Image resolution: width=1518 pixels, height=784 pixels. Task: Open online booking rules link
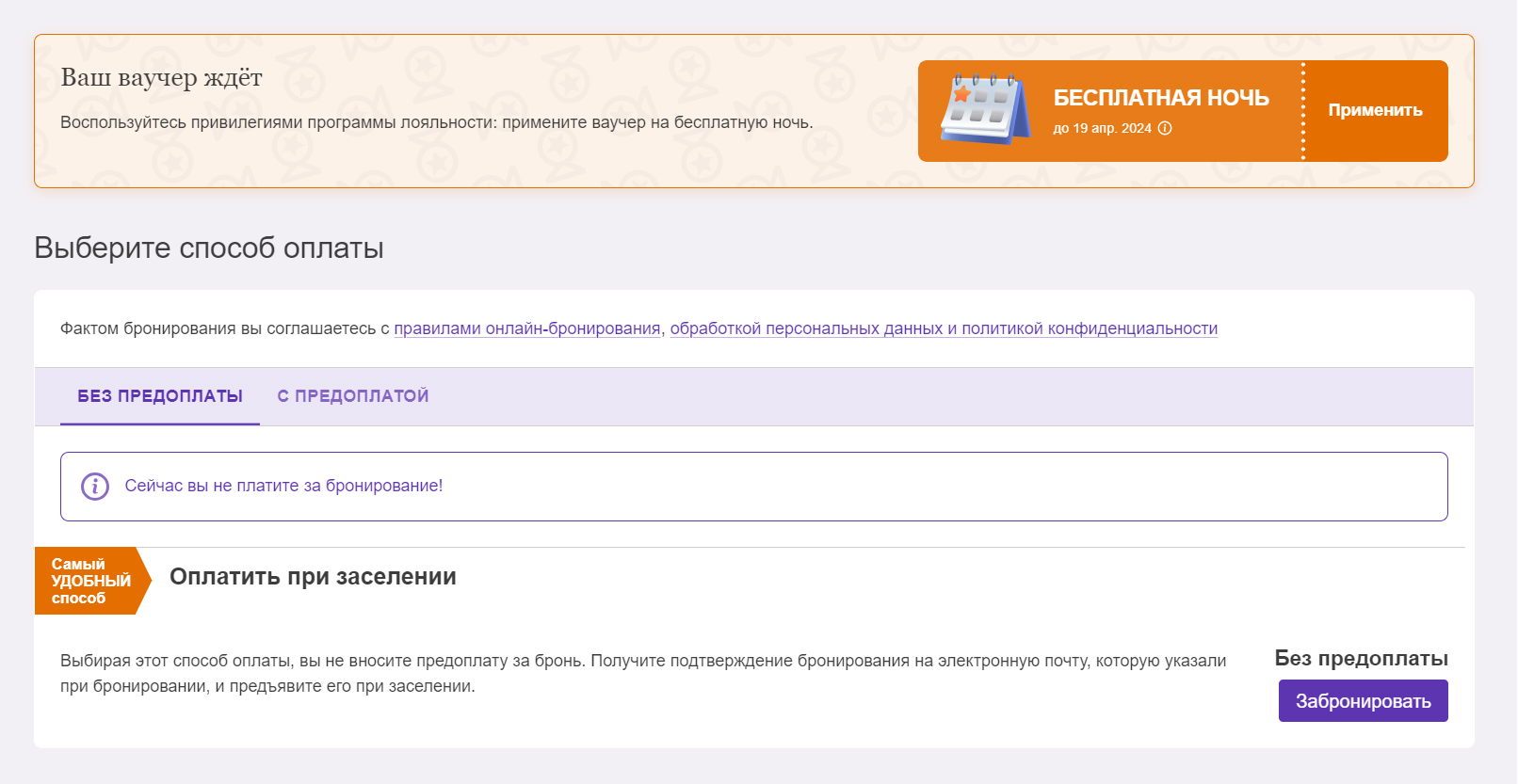point(527,328)
